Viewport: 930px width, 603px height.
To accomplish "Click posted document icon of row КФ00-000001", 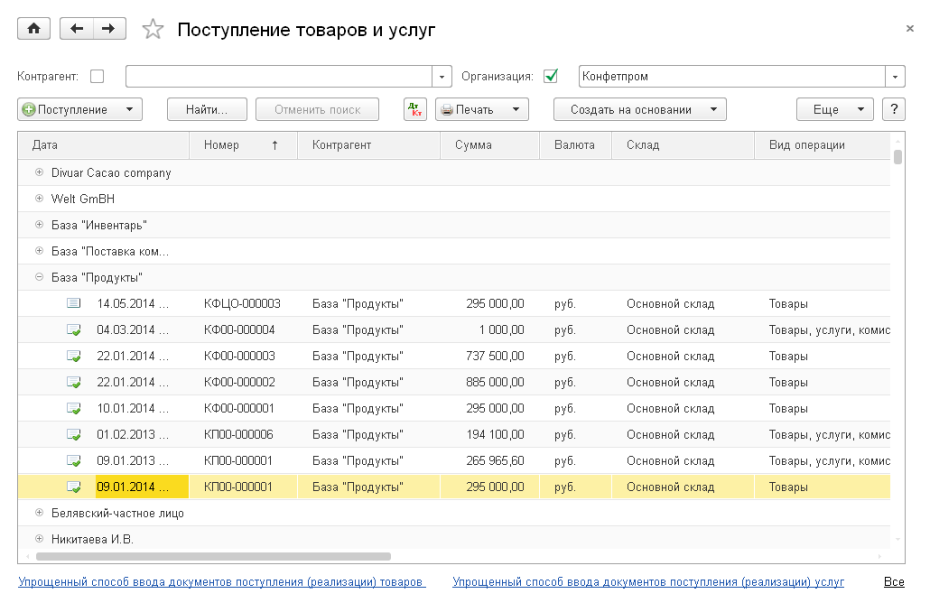I will [74, 408].
